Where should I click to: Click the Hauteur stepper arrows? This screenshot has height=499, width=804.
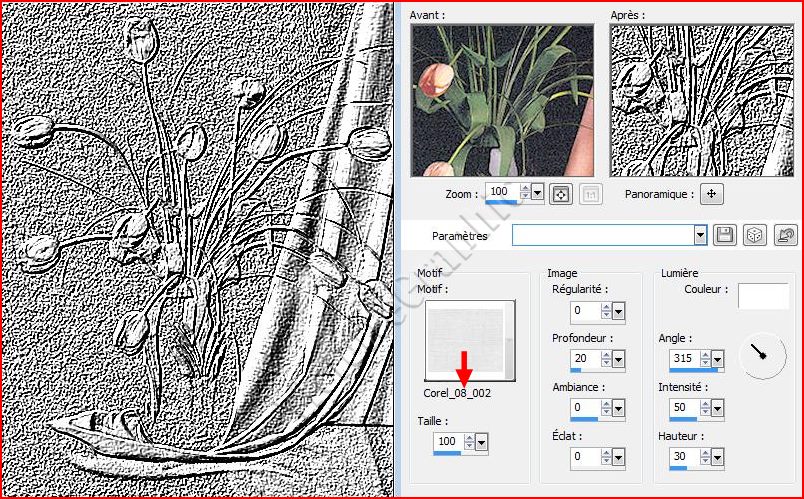click(708, 457)
